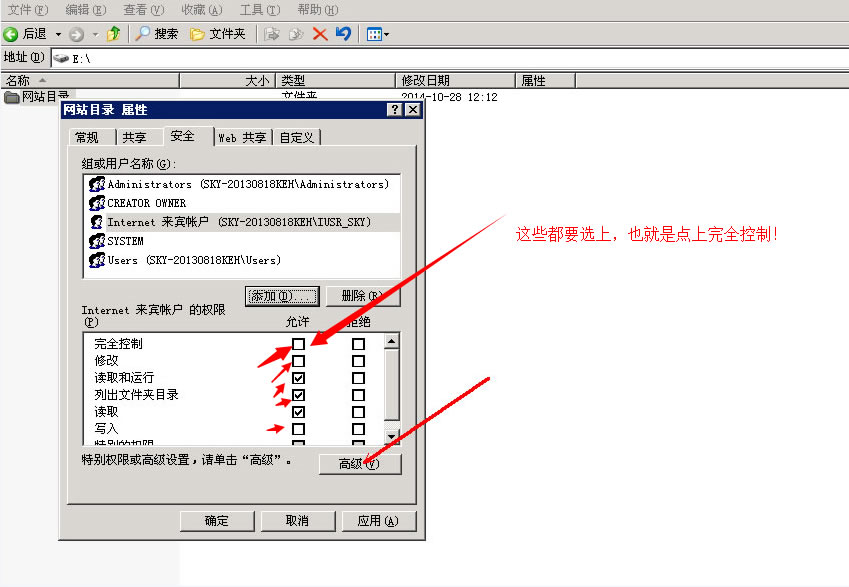This screenshot has width=849, height=587.
Task: Select the Users group icon
Action: pyautogui.click(x=97, y=260)
